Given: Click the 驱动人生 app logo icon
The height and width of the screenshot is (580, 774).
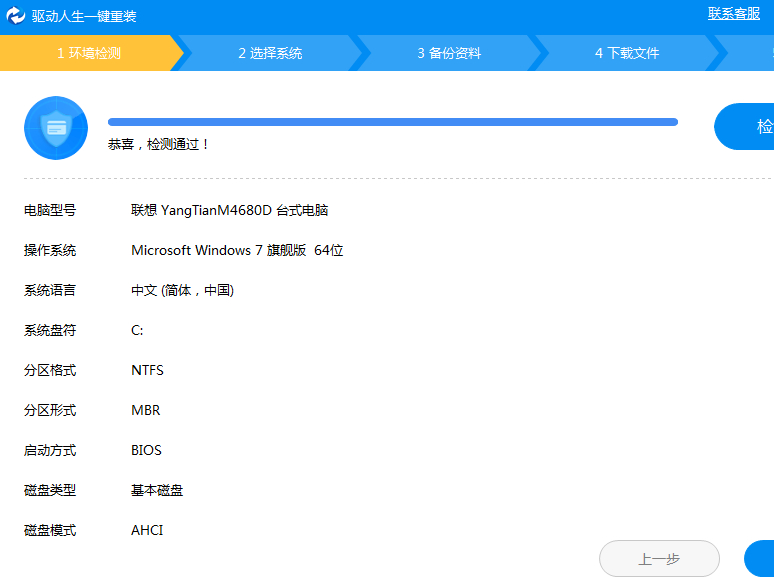Looking at the screenshot, I should pyautogui.click(x=15, y=16).
